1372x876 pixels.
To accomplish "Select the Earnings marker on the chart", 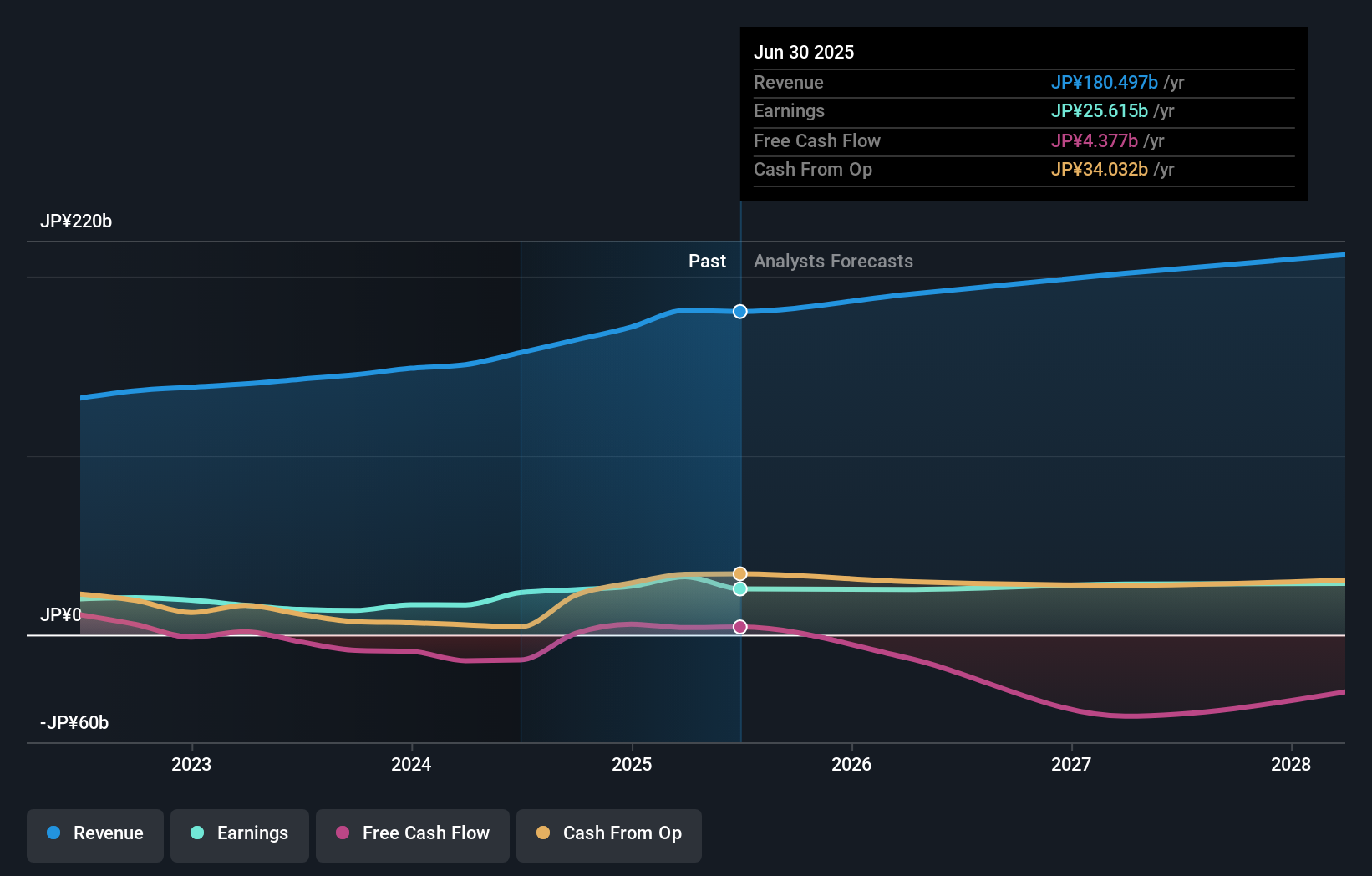I will [x=739, y=589].
